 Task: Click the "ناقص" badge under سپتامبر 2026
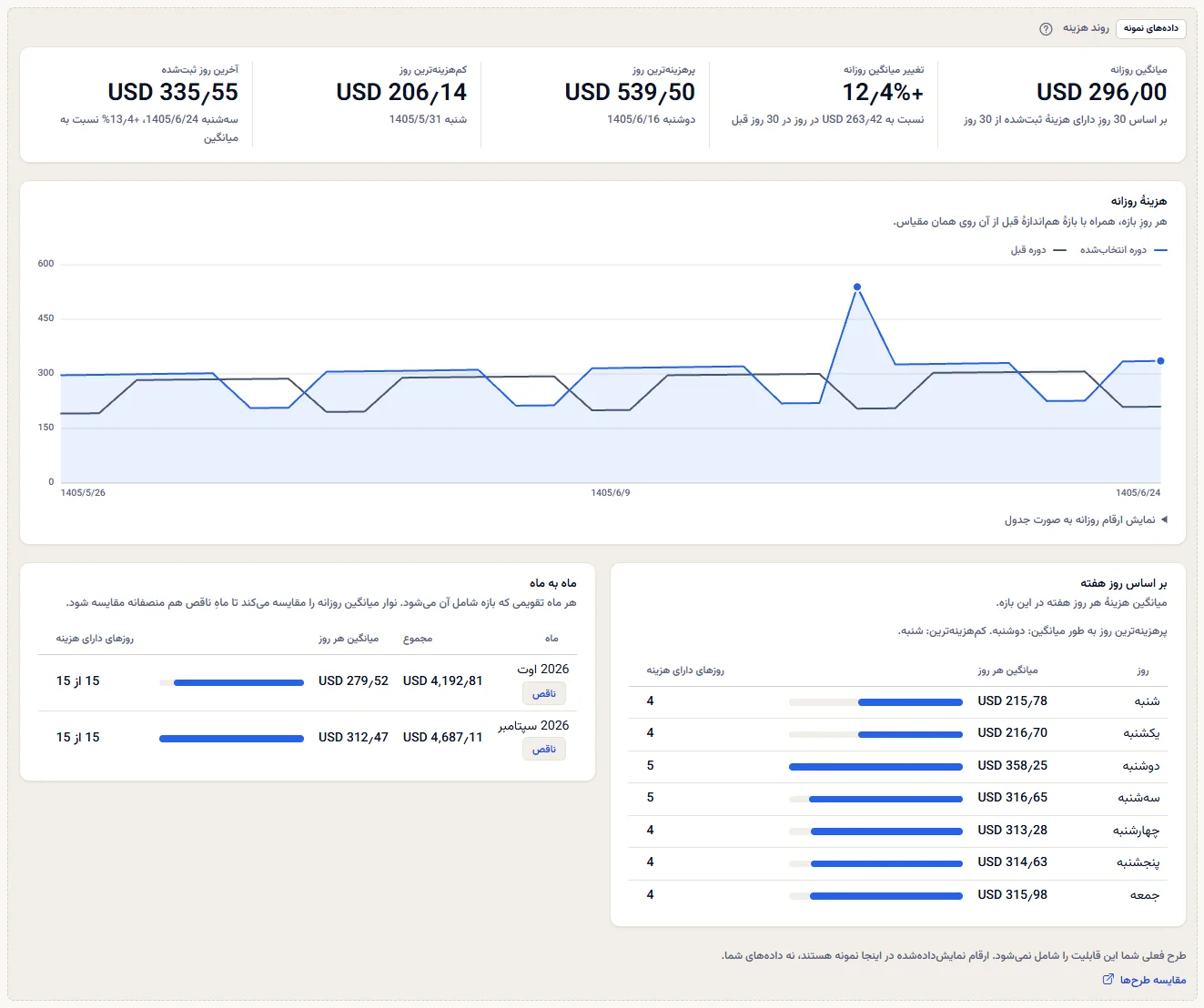click(x=544, y=749)
